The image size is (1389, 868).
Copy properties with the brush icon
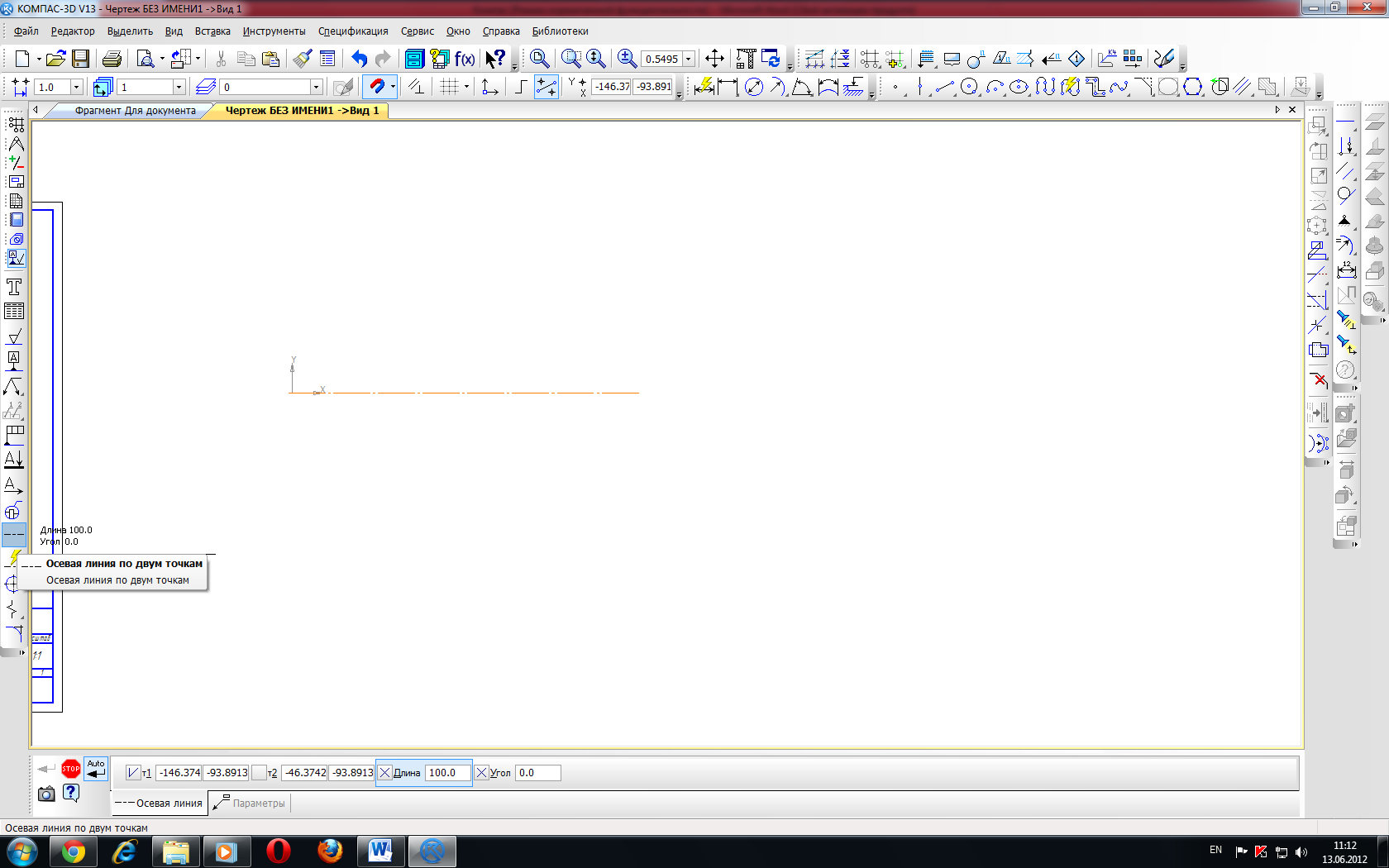click(x=303, y=59)
